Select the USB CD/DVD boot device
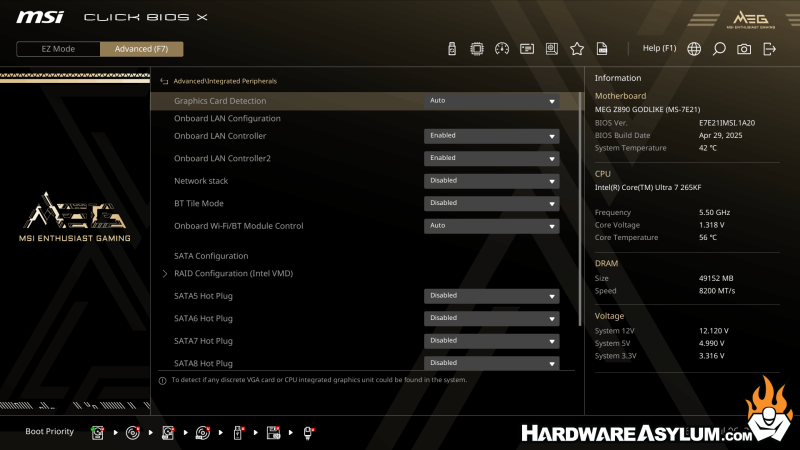800x450 pixels. tap(203, 433)
